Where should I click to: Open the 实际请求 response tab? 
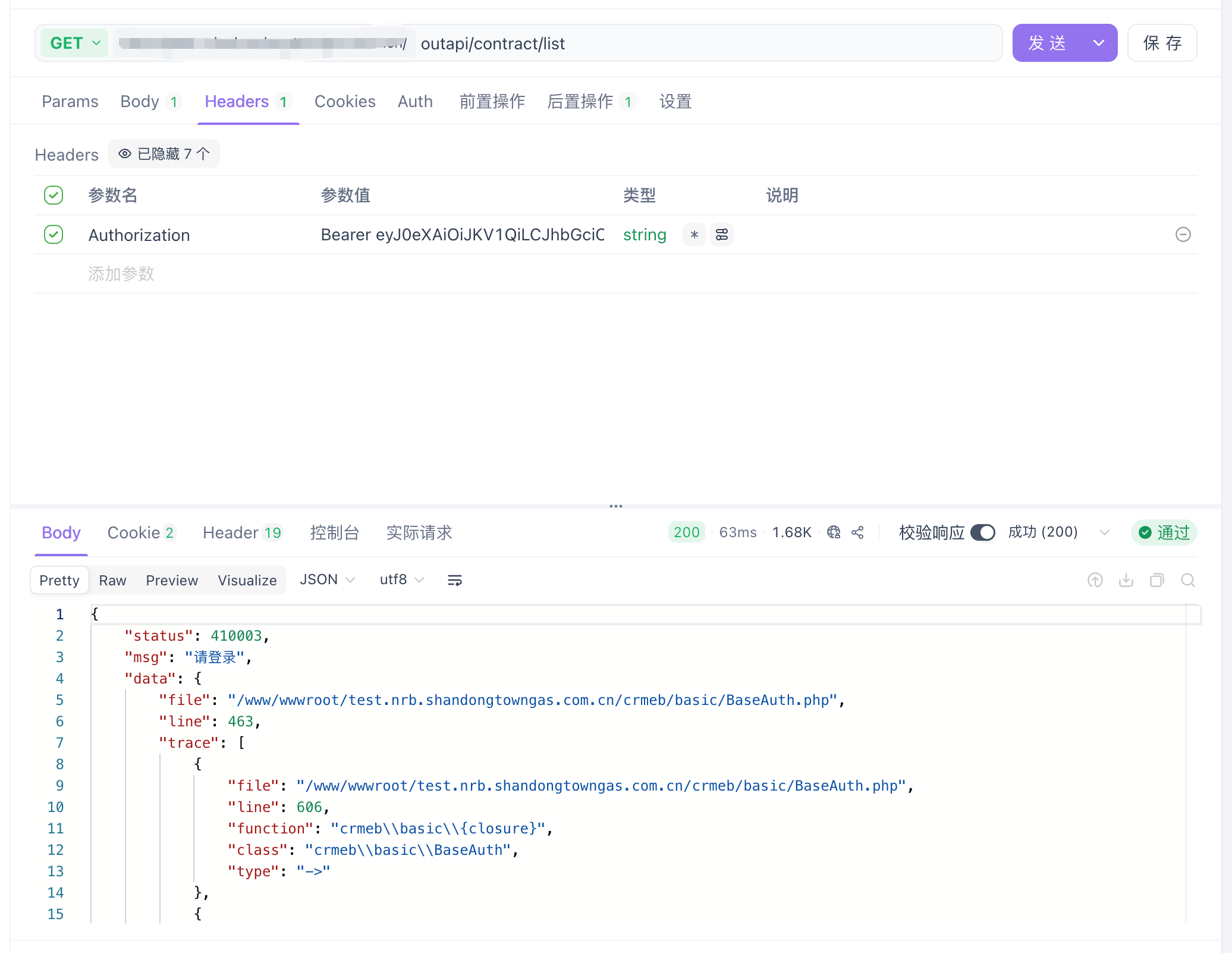click(419, 532)
